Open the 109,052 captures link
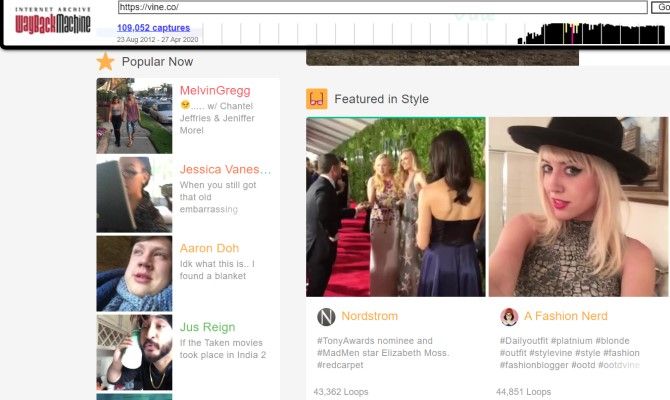Image resolution: width=670 pixels, height=400 pixels. pos(153,28)
